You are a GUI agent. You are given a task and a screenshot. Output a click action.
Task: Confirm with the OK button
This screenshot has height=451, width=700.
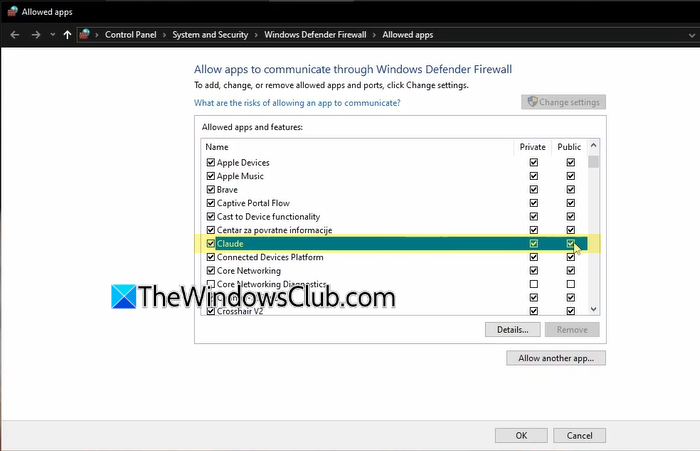point(521,435)
